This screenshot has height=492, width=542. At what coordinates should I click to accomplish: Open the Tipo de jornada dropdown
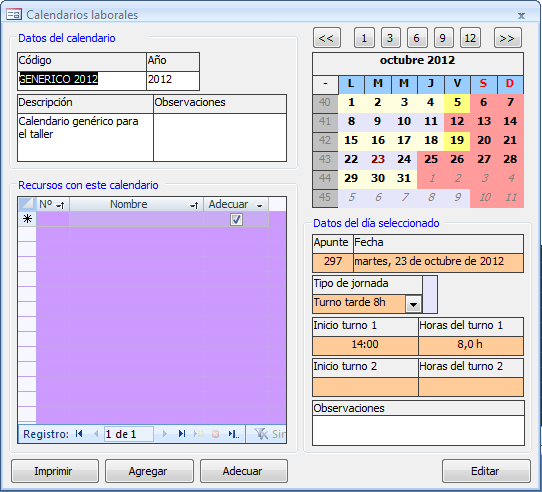pos(413,304)
